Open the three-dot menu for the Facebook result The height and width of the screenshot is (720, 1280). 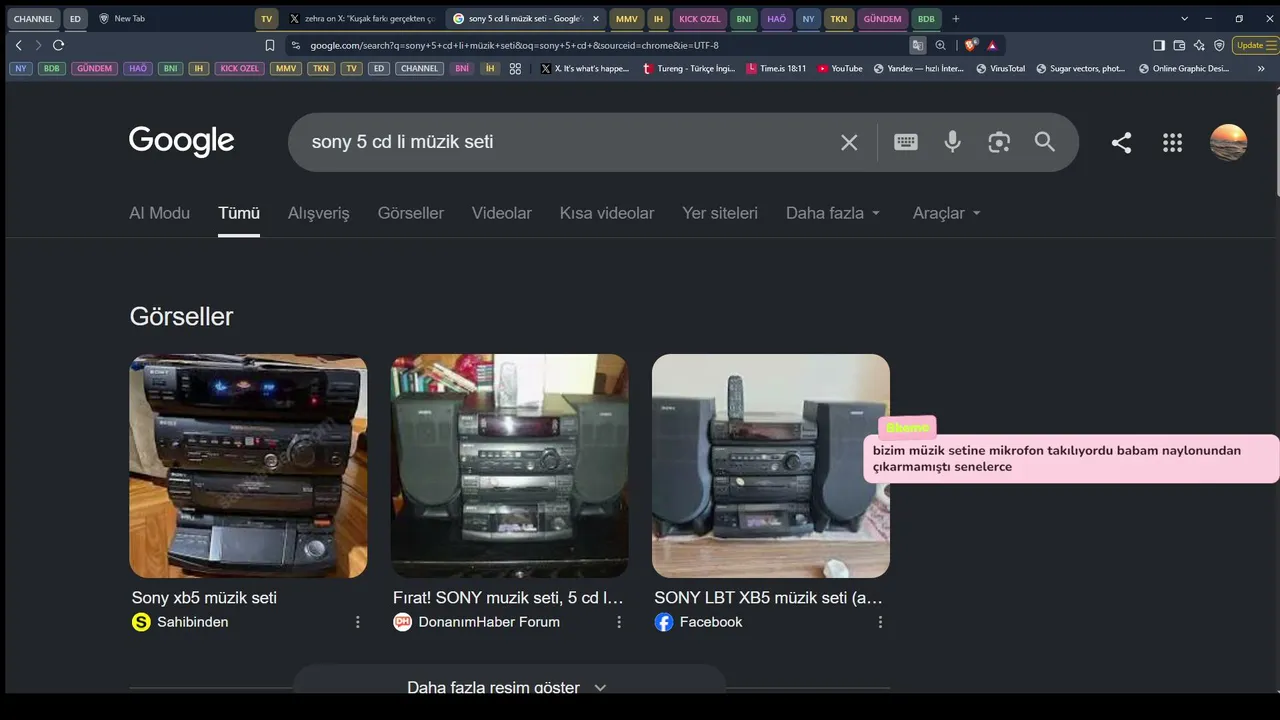click(x=880, y=622)
